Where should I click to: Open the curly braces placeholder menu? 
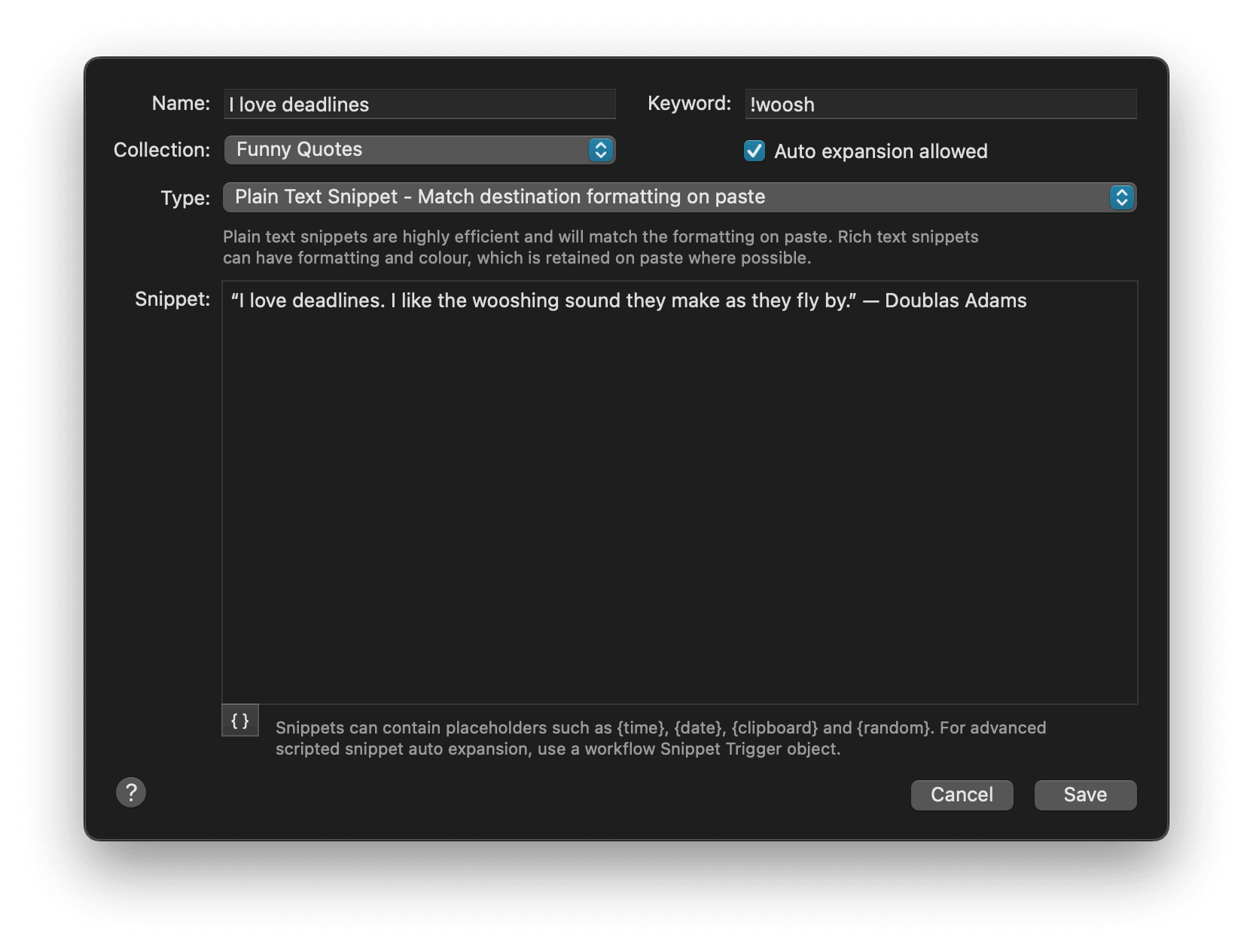tap(240, 721)
